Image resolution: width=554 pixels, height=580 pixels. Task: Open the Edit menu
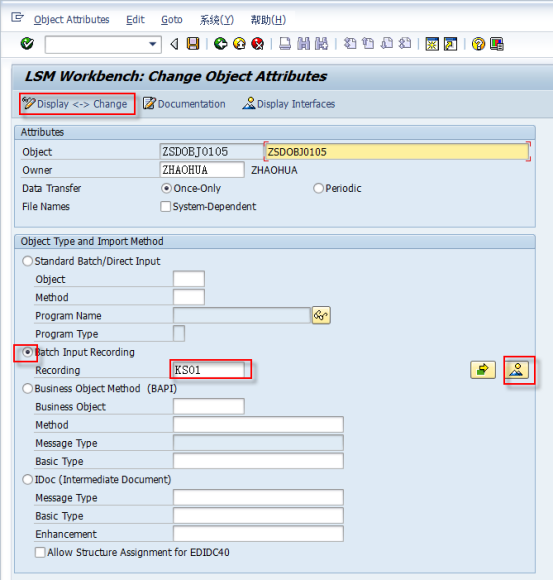click(x=135, y=20)
